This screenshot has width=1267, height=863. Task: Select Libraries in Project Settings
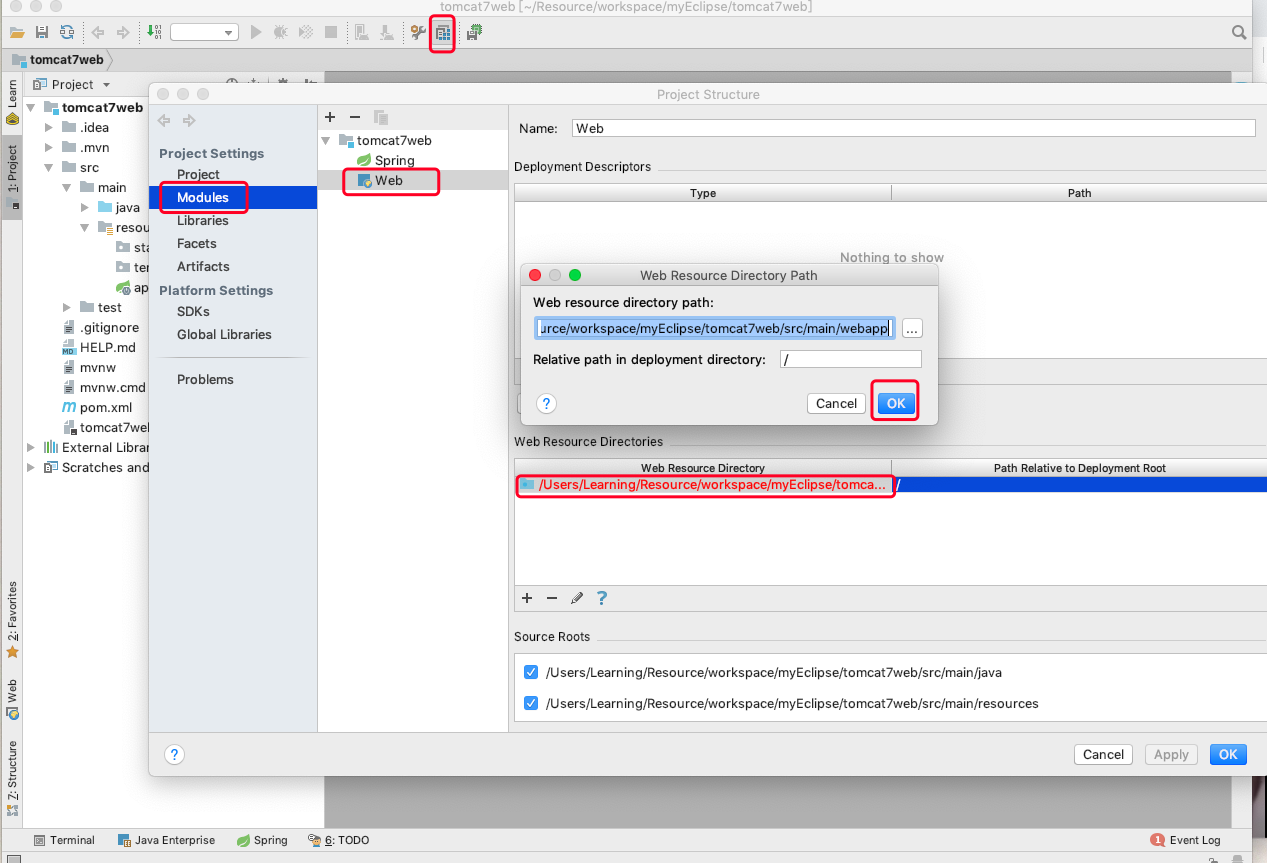click(202, 221)
